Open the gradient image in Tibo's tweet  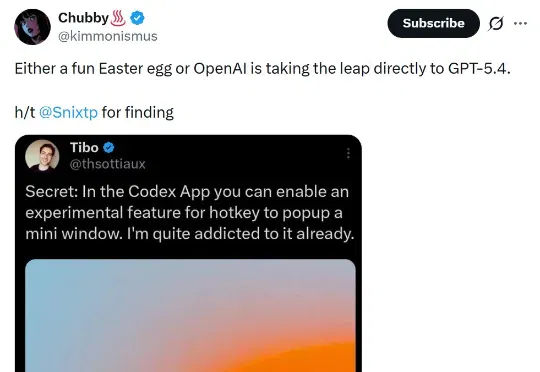point(190,316)
